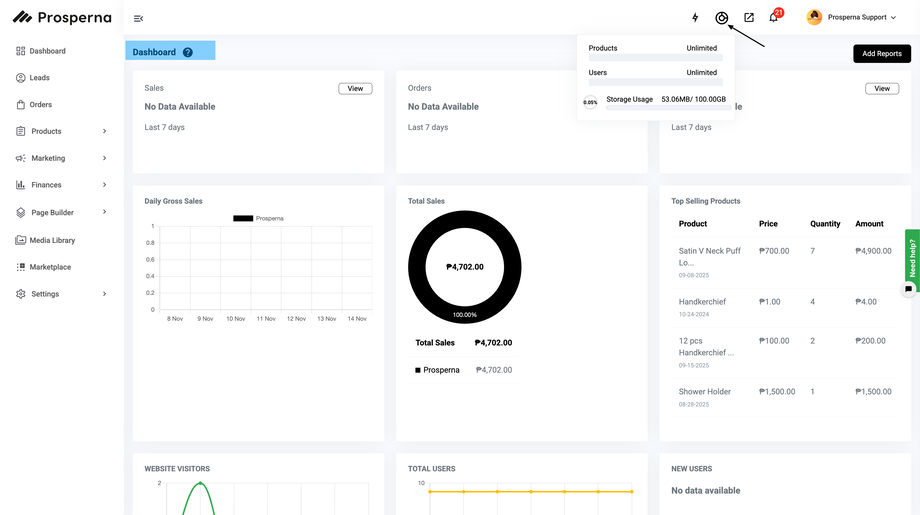This screenshot has width=920, height=515.
Task: Click the Finances bar chart icon
Action: coord(21,185)
